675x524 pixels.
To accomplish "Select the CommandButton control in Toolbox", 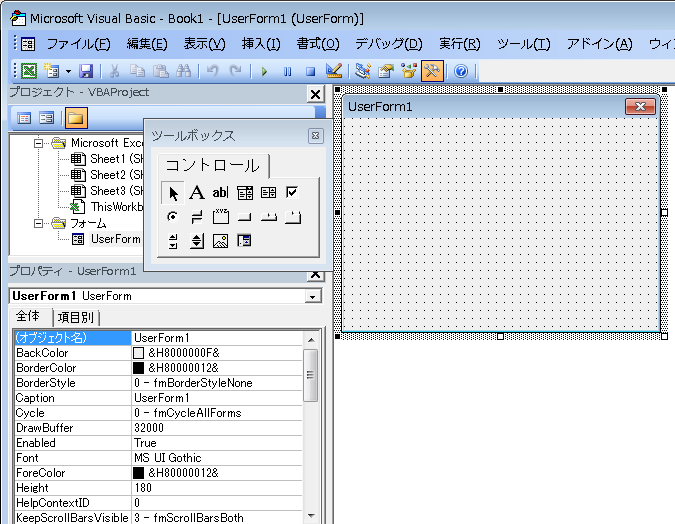I will [245, 217].
